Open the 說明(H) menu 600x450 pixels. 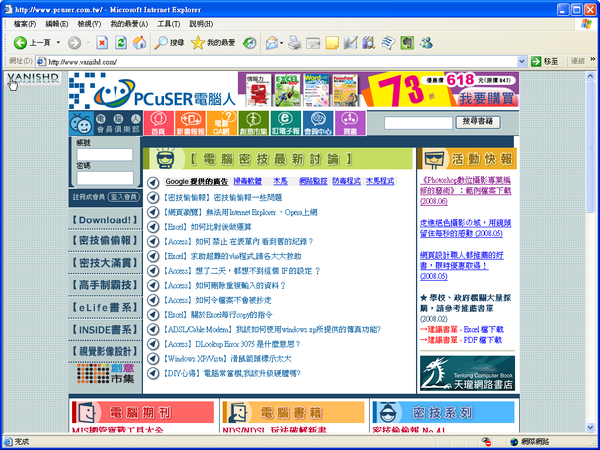[201, 24]
